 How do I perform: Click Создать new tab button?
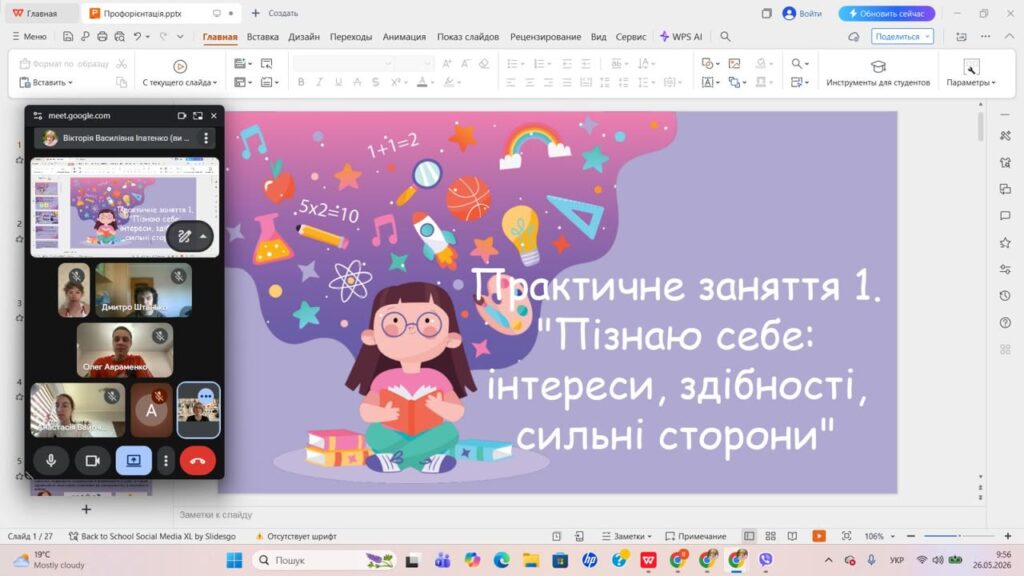coord(275,13)
